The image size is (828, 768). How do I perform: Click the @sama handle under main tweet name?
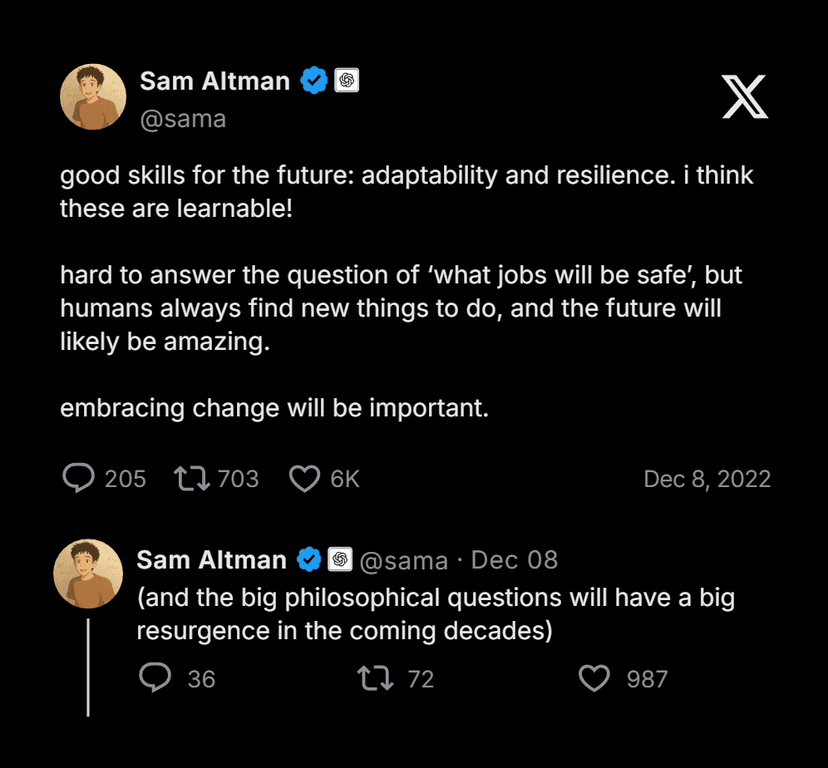pos(183,119)
